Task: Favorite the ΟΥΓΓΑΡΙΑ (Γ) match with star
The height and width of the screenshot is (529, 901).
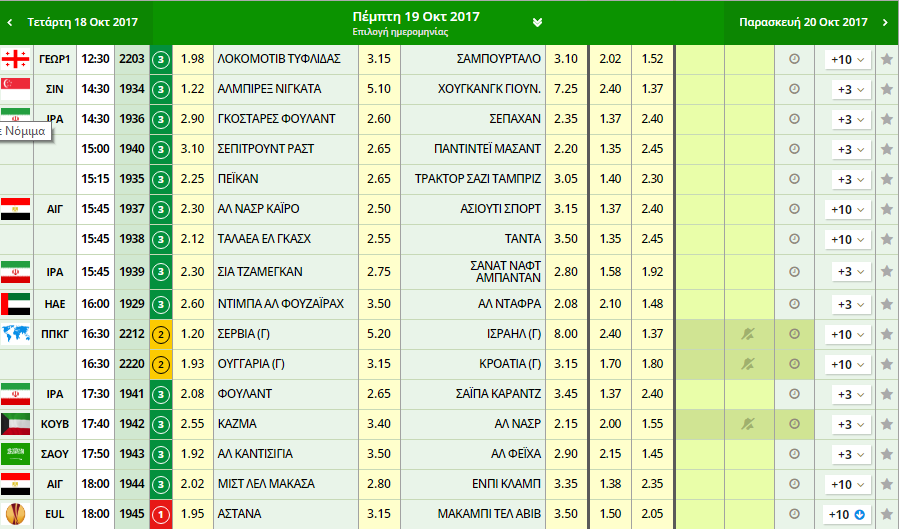Action: pos(887,364)
